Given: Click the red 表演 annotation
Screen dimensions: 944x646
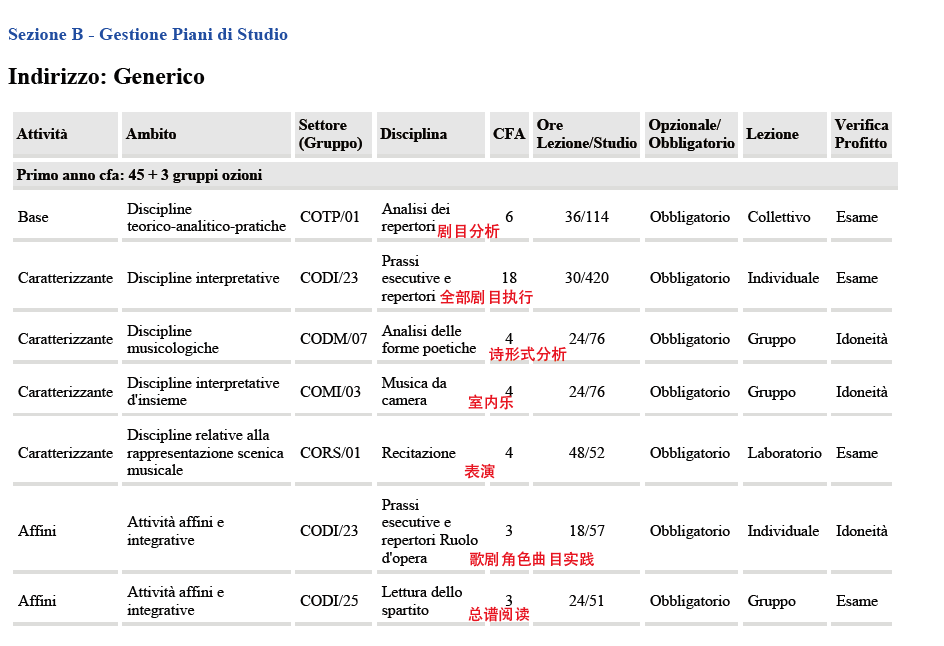Looking at the screenshot, I should pyautogui.click(x=479, y=471).
